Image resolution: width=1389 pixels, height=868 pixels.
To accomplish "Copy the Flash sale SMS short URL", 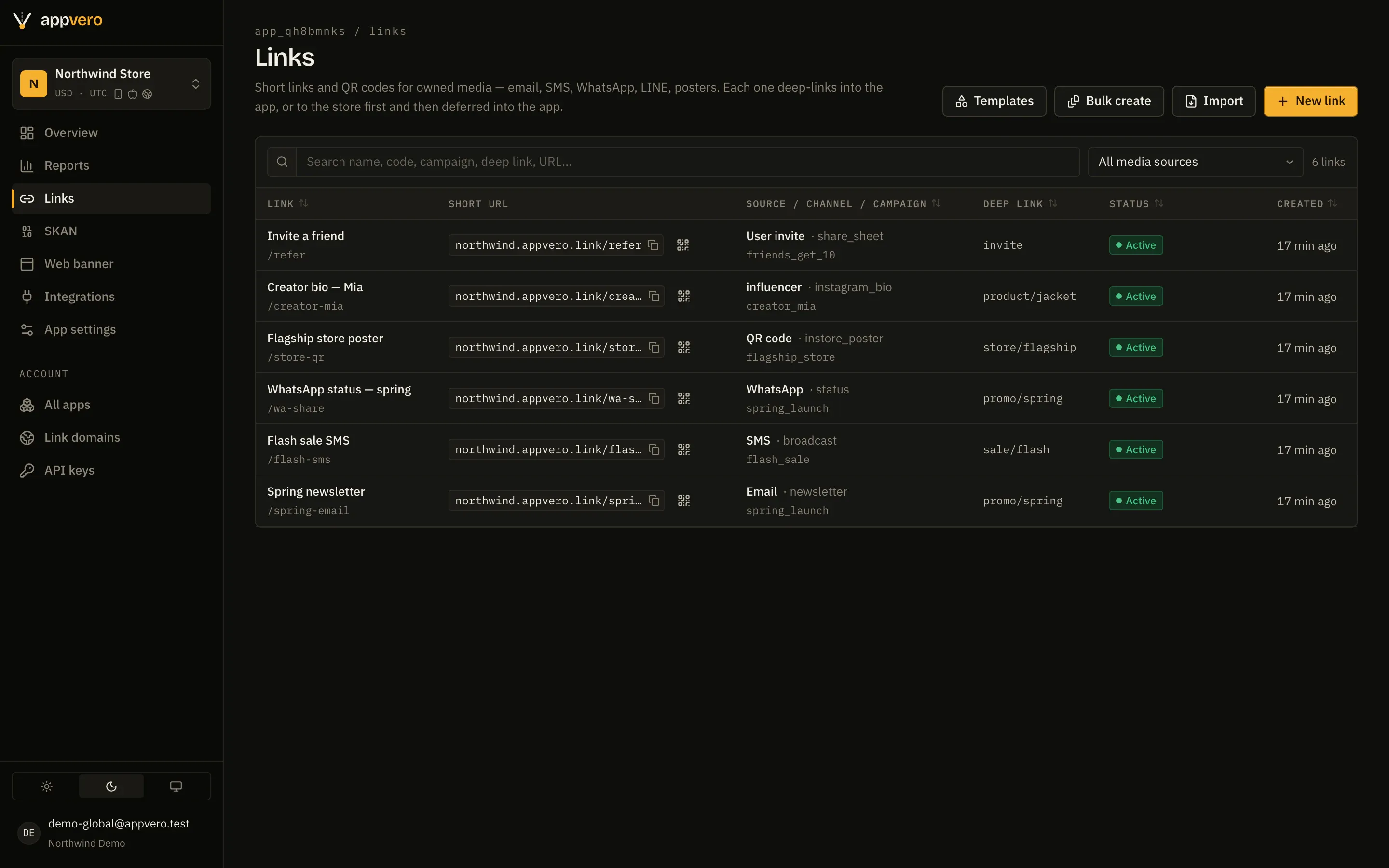I will click(654, 449).
